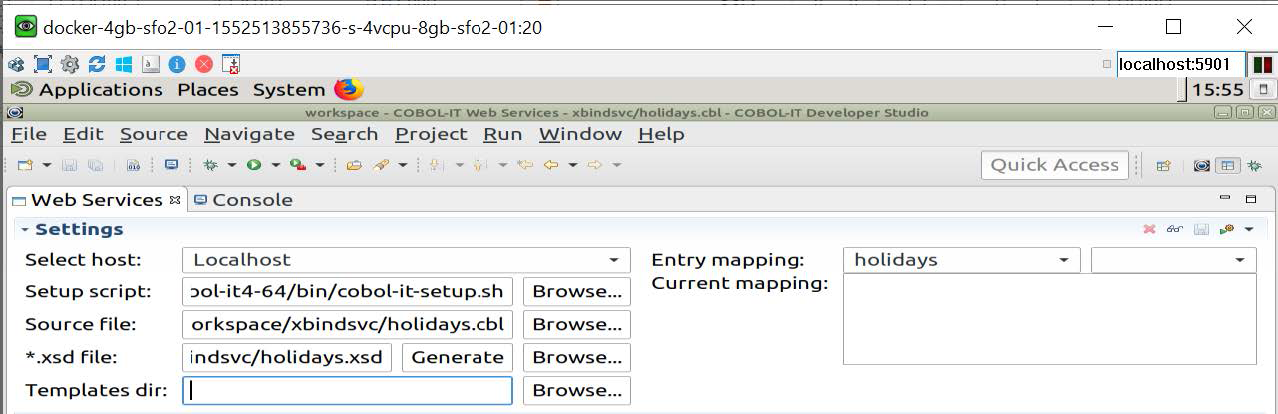This screenshot has height=414, width=1278.
Task: Open the Places desktop menu
Action: coord(208,89)
